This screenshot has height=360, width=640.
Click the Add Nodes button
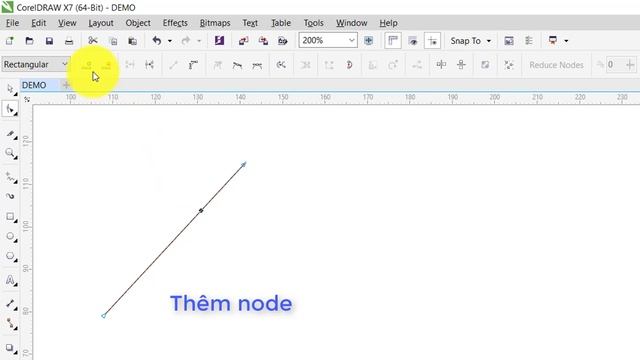point(86,65)
